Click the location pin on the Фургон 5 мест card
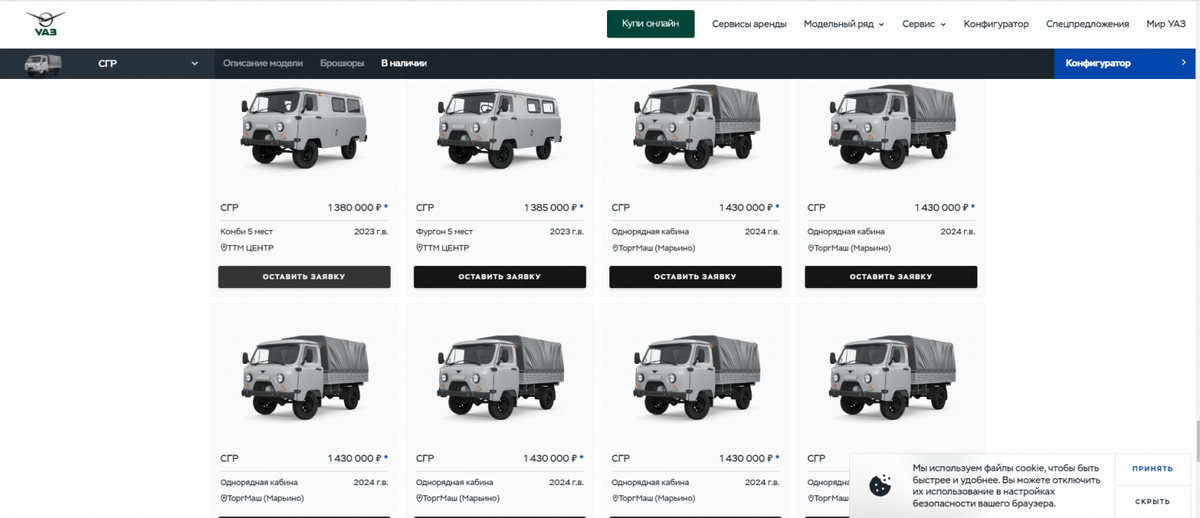This screenshot has width=1200, height=518. point(419,248)
